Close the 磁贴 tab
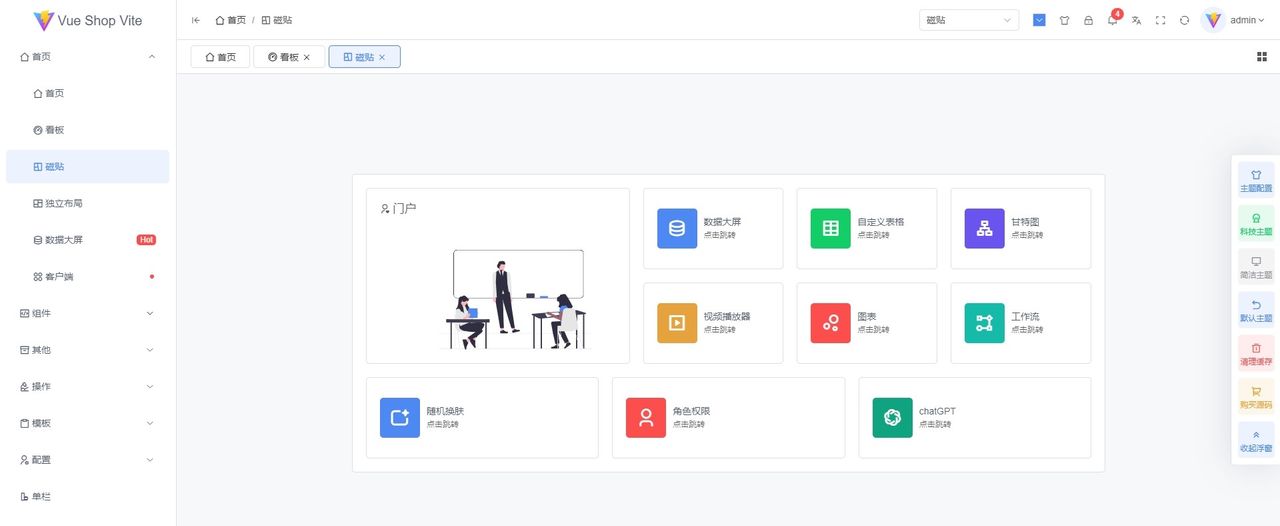 click(x=382, y=57)
